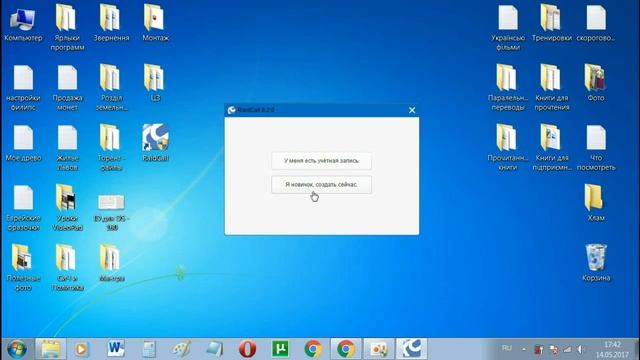640x360 pixels.
Task: Open Windows Explorer from the taskbar
Action: tap(51, 349)
